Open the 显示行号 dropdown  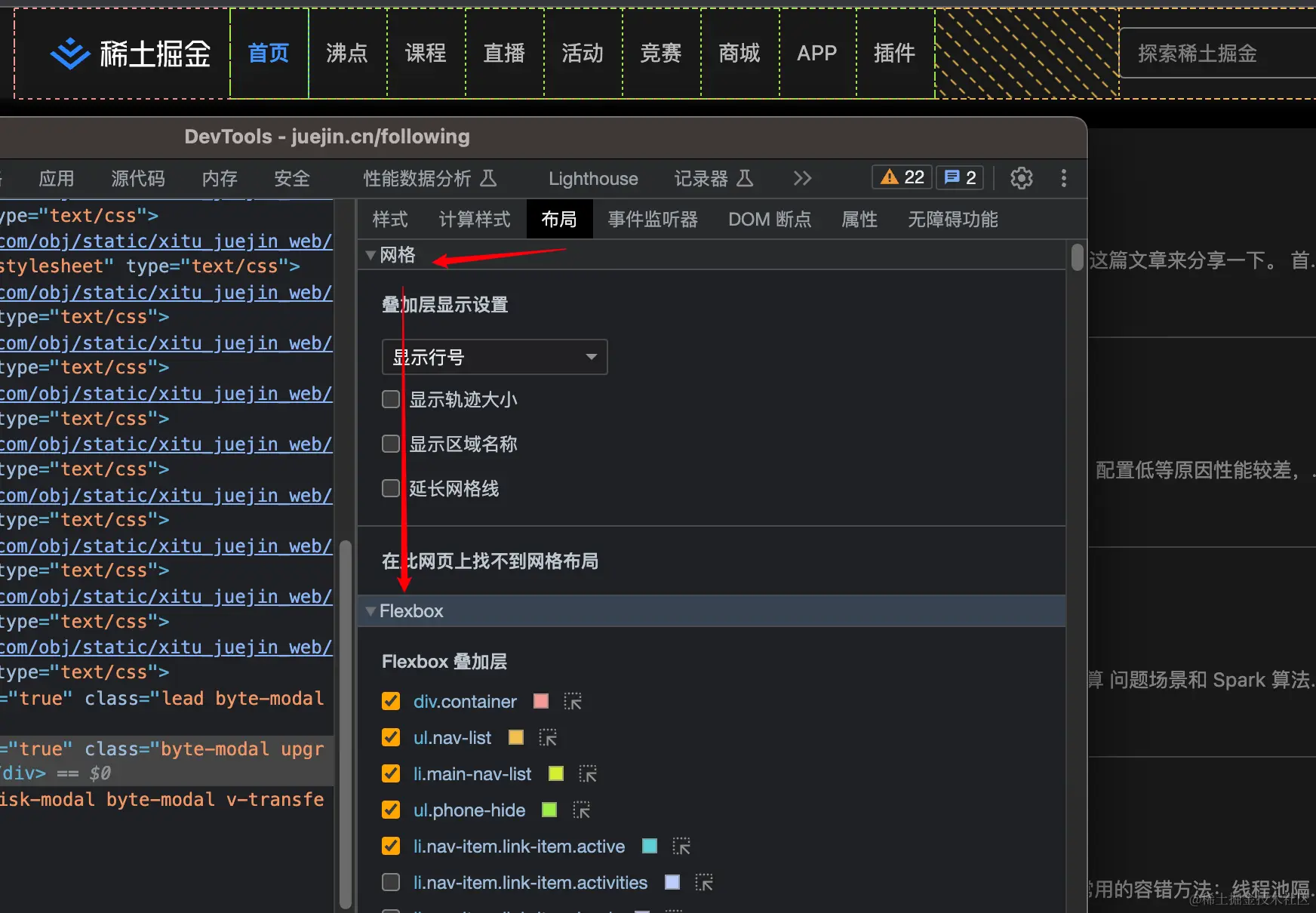[494, 357]
